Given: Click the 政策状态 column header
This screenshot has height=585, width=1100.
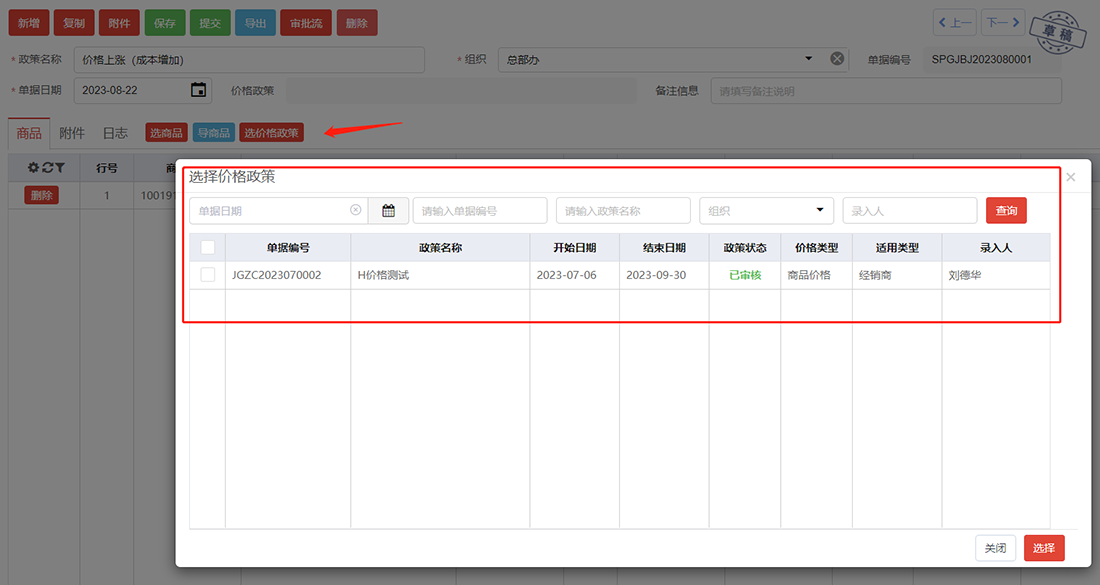Looking at the screenshot, I should pos(745,248).
